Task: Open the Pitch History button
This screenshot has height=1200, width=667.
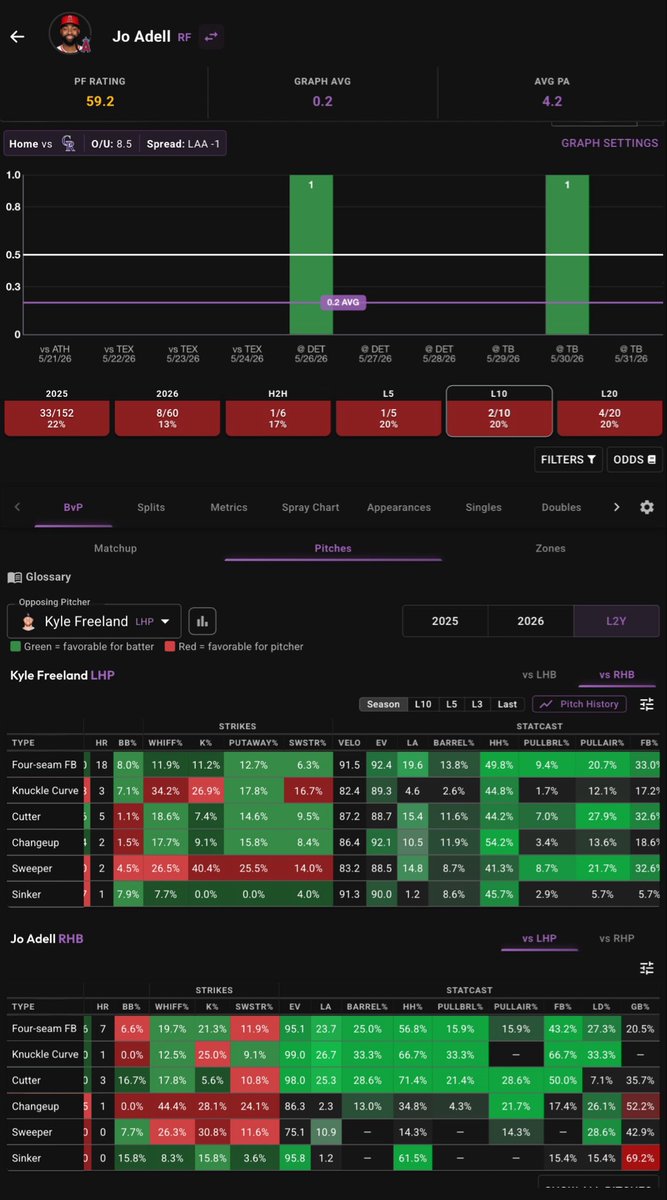Action: tap(579, 704)
